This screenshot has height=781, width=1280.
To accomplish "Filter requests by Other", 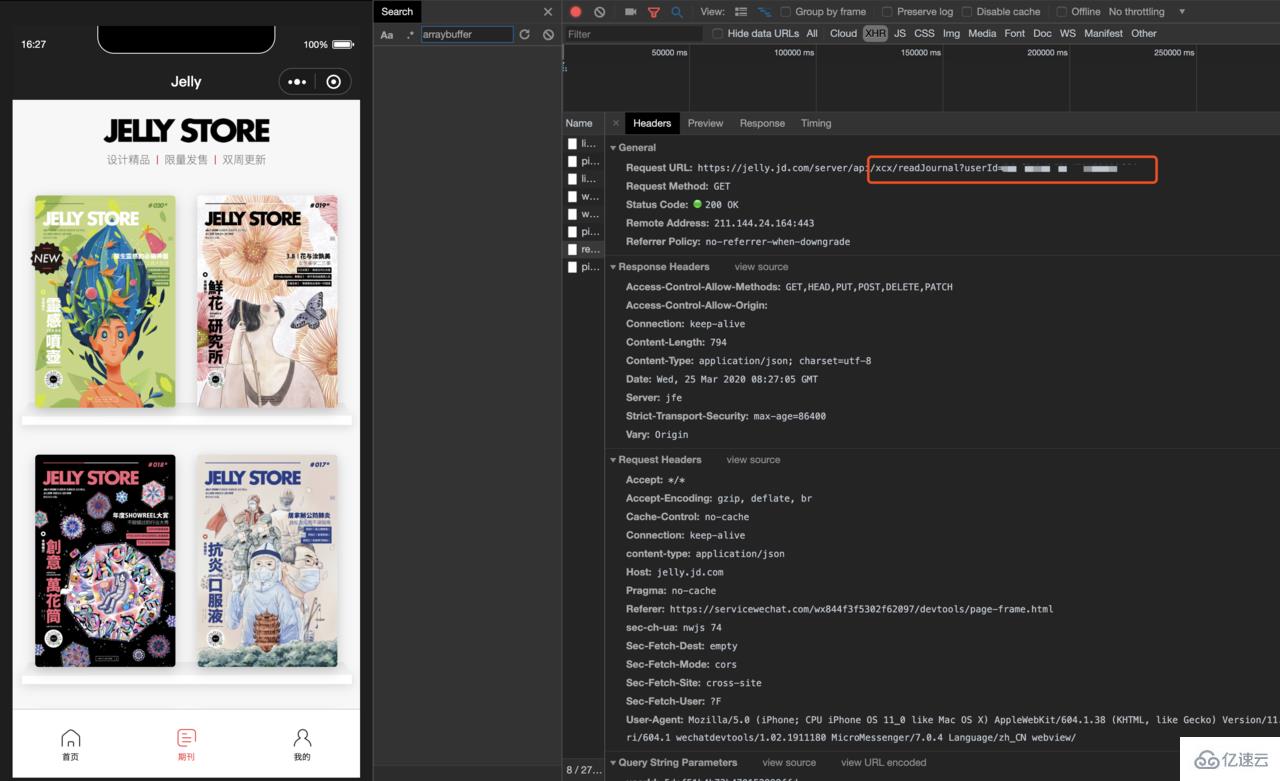I will click(1144, 34).
